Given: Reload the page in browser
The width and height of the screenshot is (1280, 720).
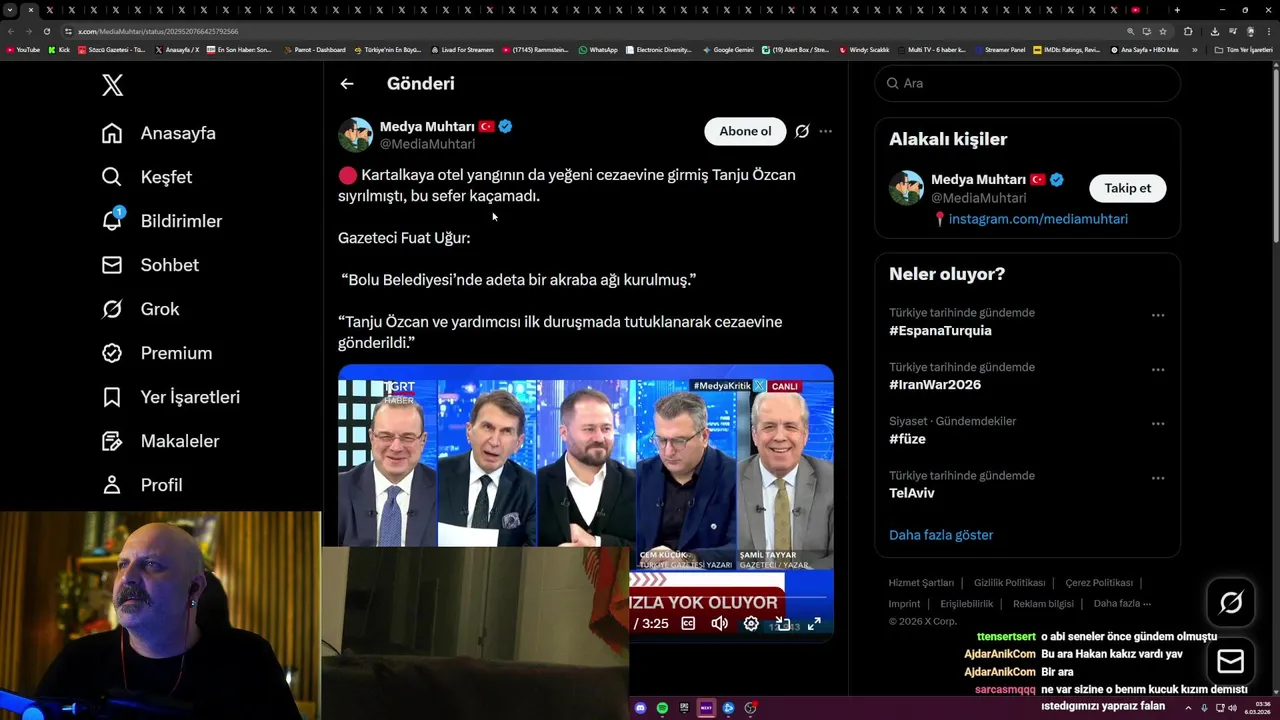Looking at the screenshot, I should (x=46, y=31).
